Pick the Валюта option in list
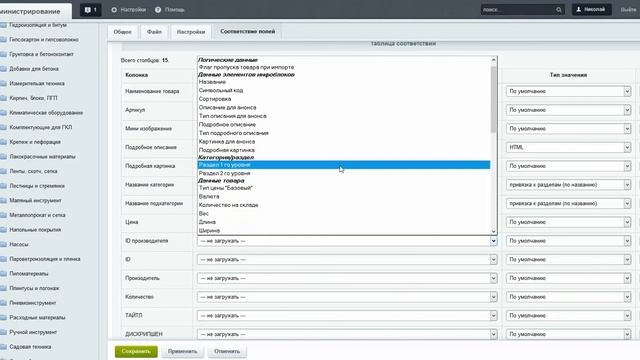 pyautogui.click(x=344, y=197)
